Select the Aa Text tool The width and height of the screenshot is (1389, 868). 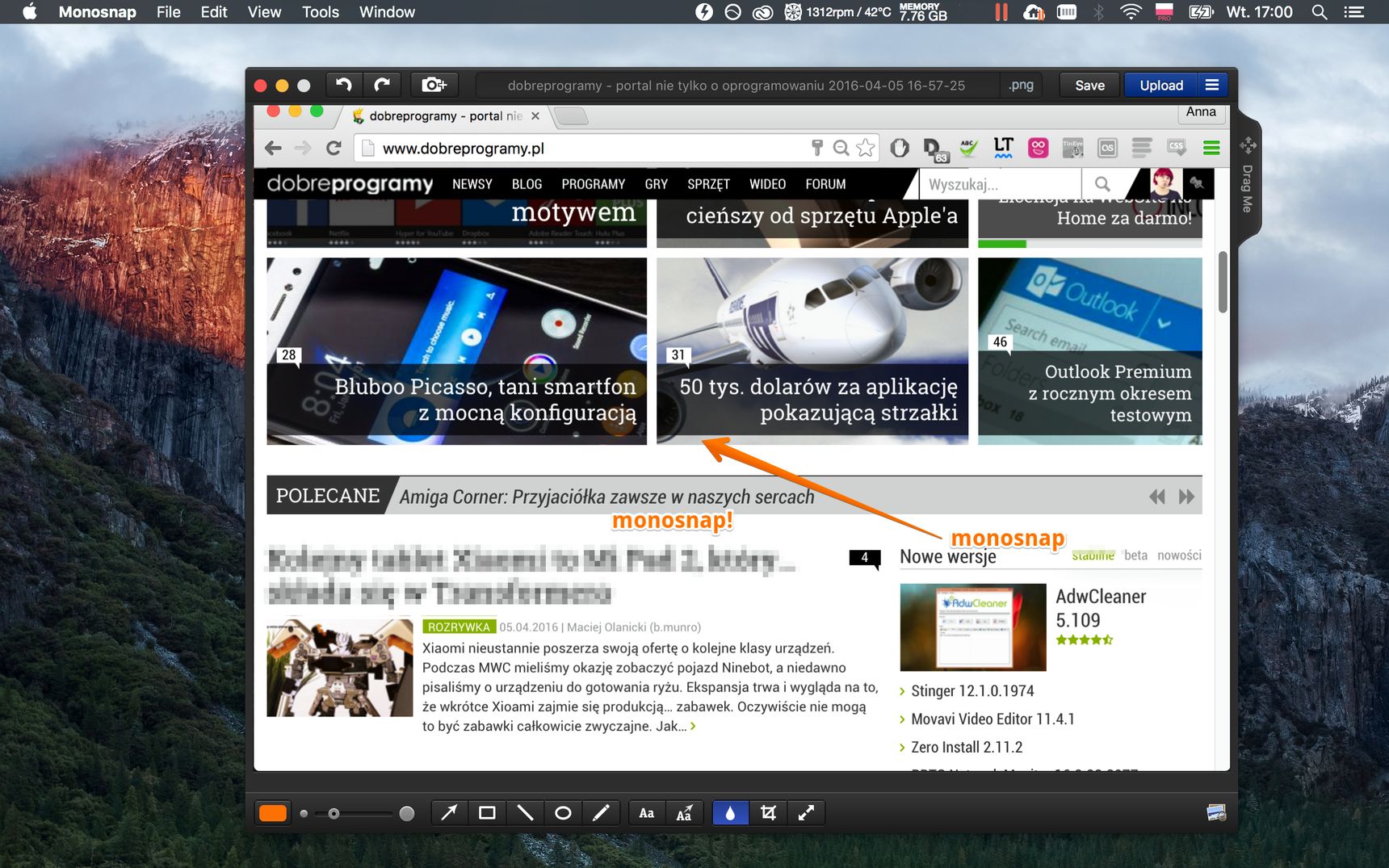coord(647,813)
